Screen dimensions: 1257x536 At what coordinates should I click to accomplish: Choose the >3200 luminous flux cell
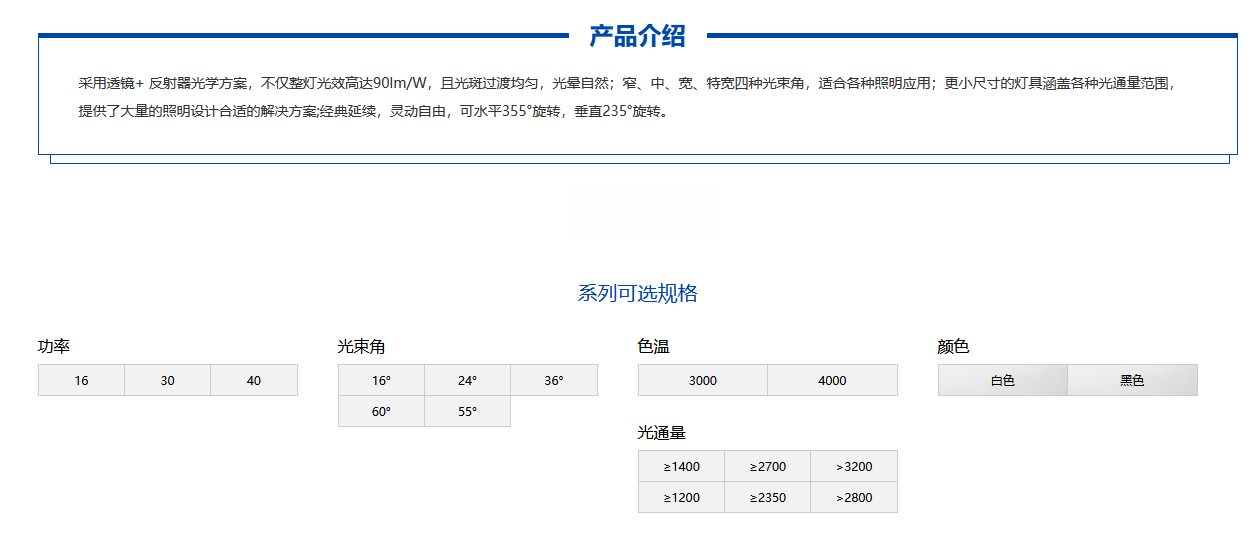(854, 467)
